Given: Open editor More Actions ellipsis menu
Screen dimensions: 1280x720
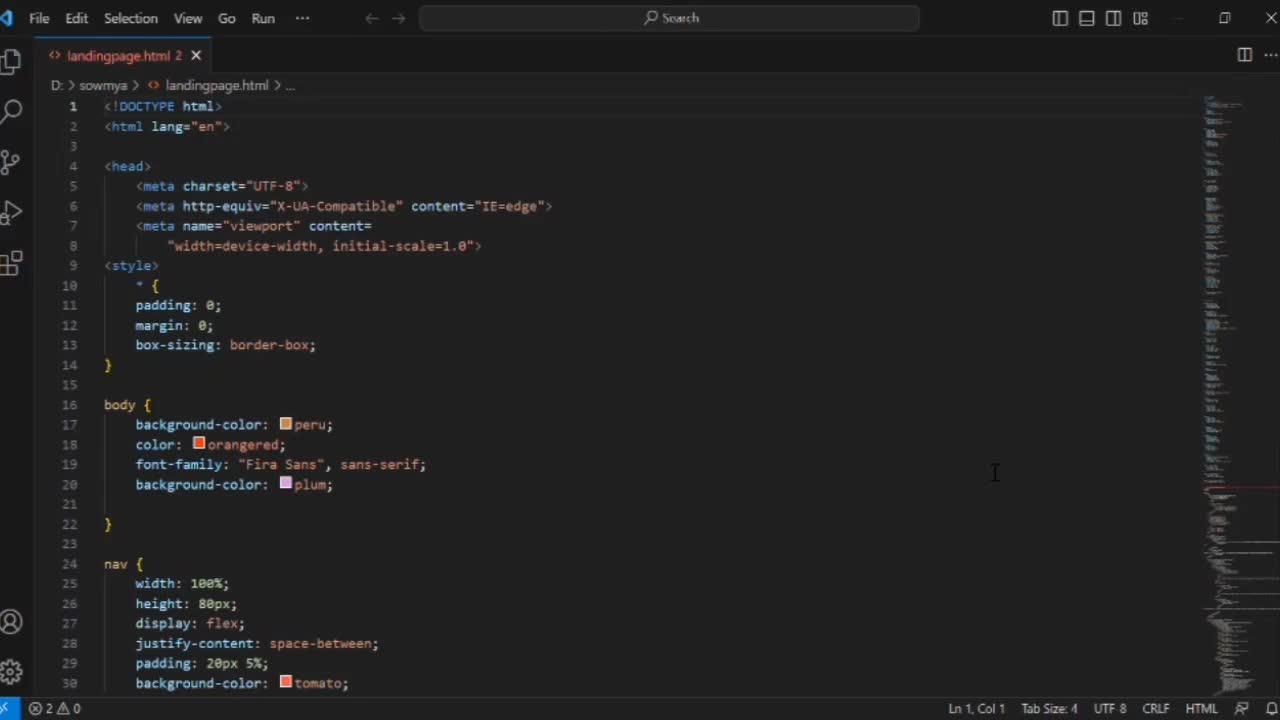Looking at the screenshot, I should pyautogui.click(x=1270, y=55).
